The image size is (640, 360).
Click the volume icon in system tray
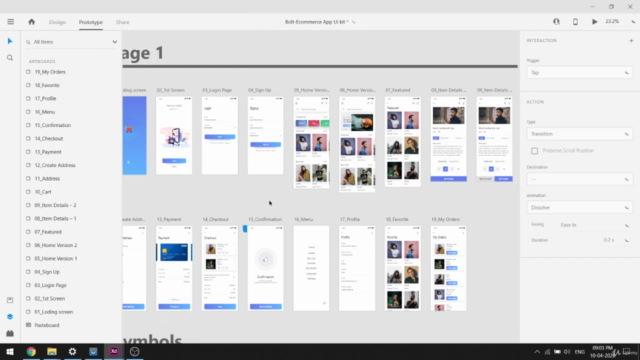tap(567, 352)
